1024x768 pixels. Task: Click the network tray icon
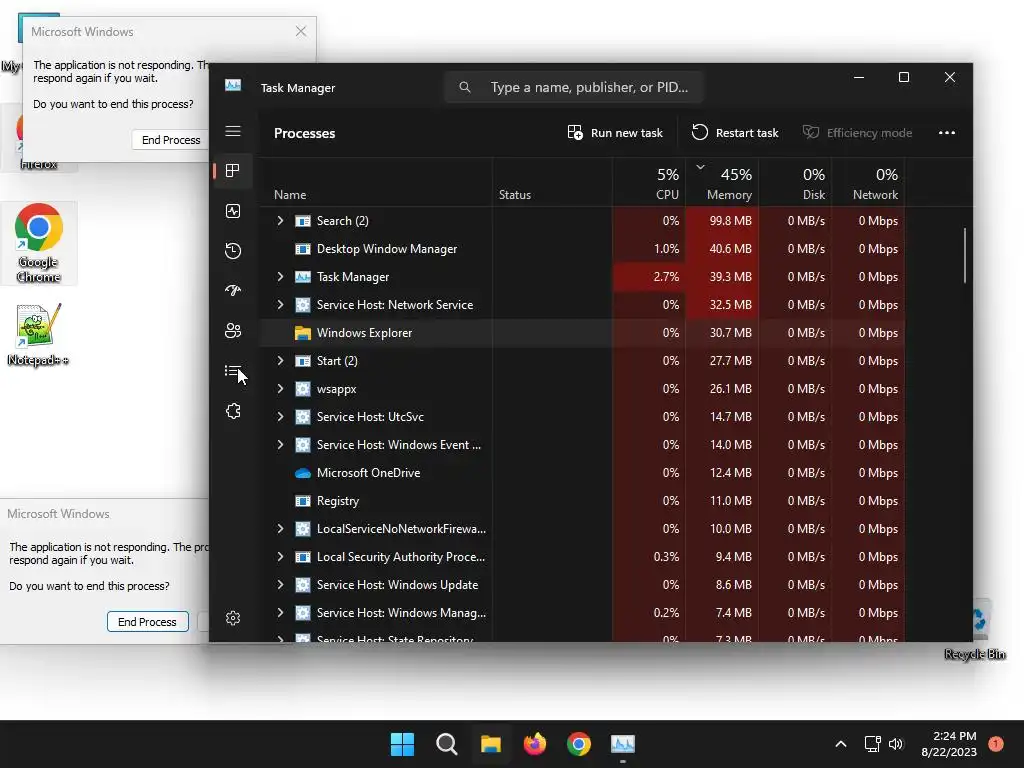pyautogui.click(x=872, y=744)
